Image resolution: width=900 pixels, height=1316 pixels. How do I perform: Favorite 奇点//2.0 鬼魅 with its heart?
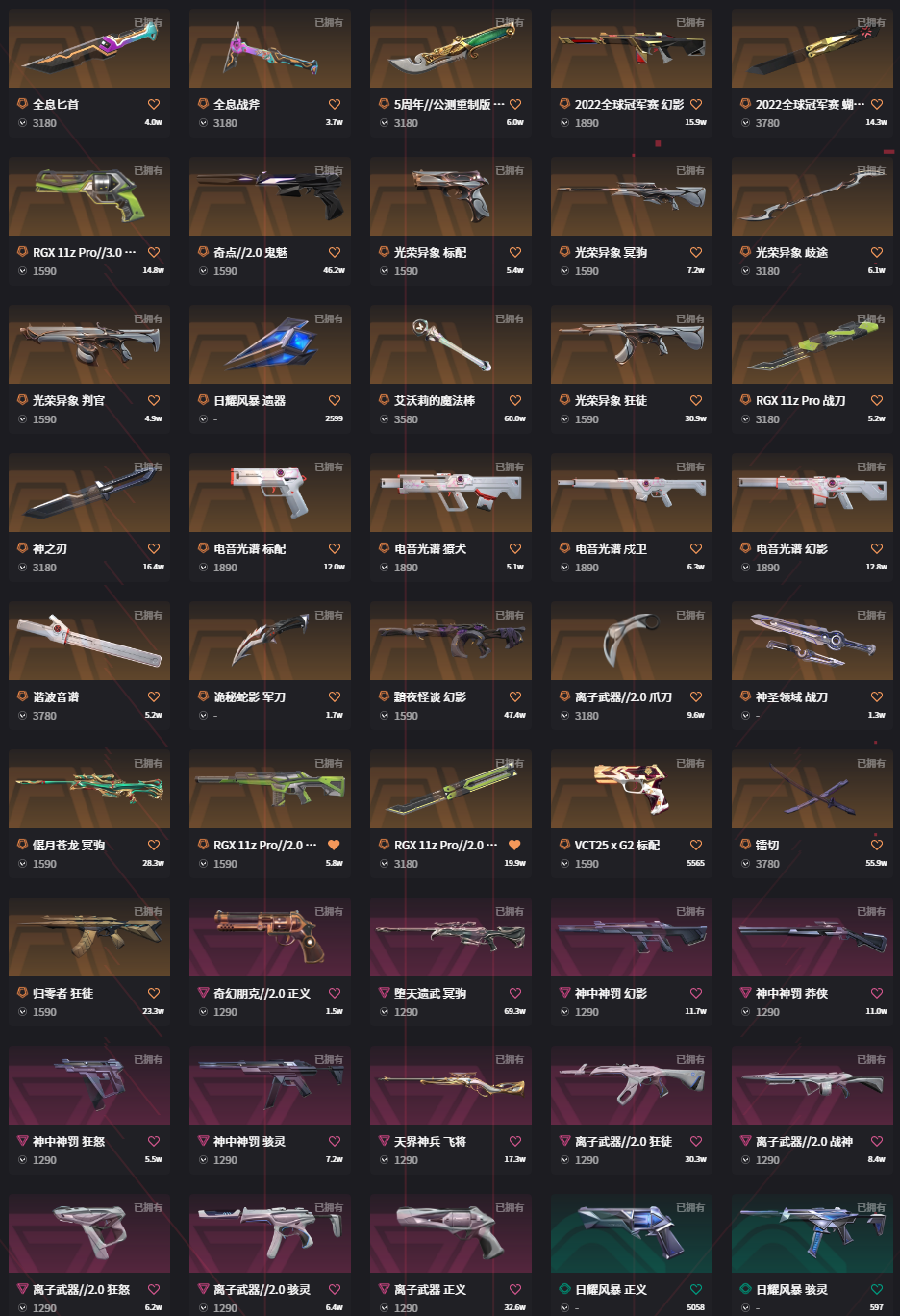pos(335,252)
